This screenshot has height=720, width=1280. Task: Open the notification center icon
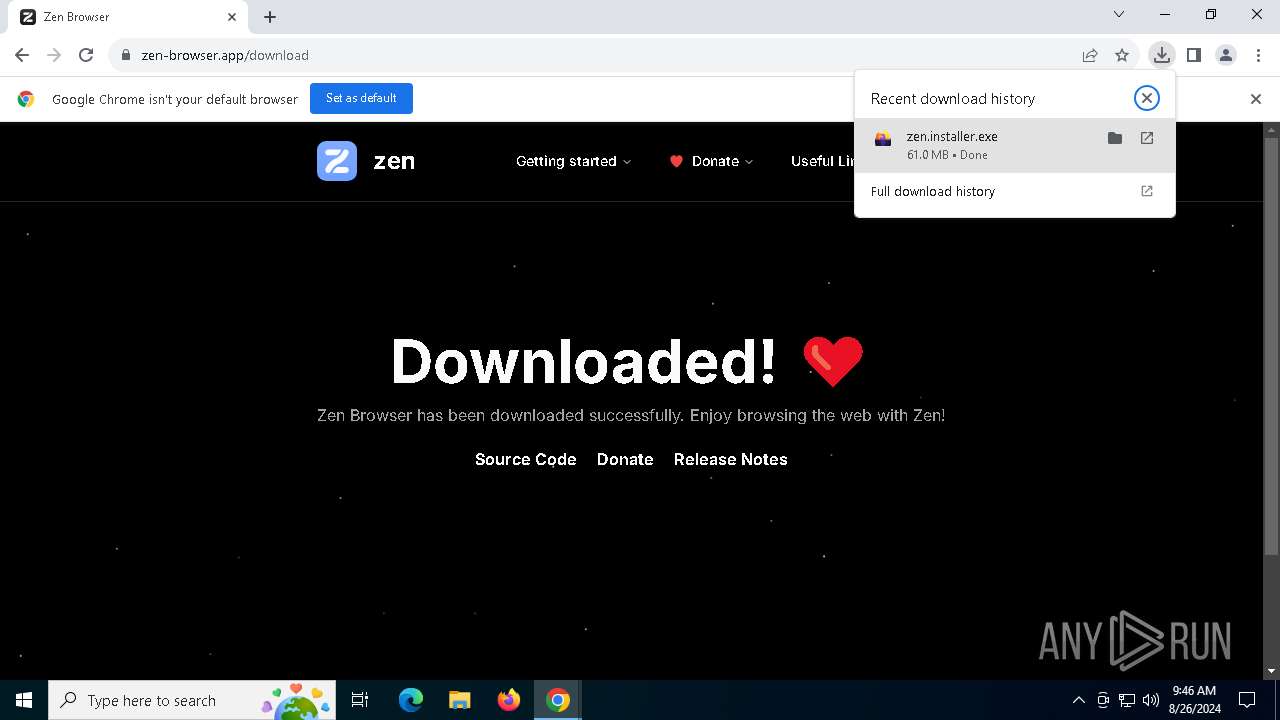click(x=1247, y=700)
